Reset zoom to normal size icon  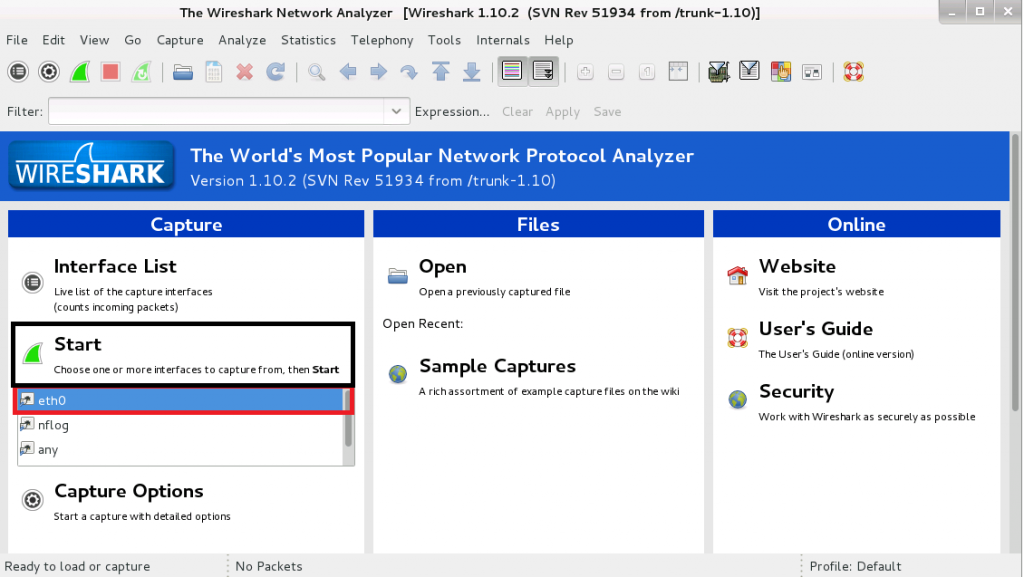point(647,72)
